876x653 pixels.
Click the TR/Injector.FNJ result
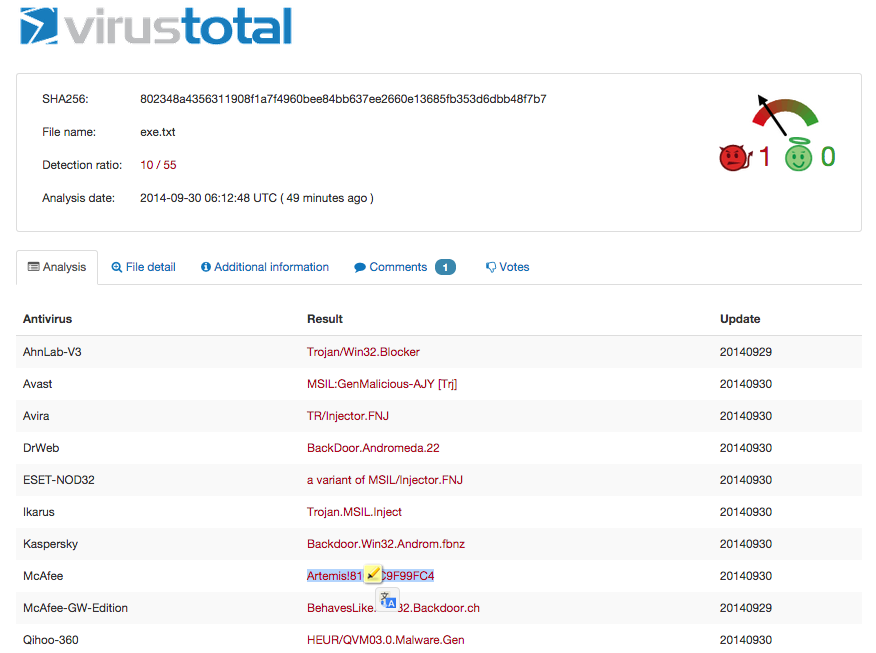(x=347, y=416)
